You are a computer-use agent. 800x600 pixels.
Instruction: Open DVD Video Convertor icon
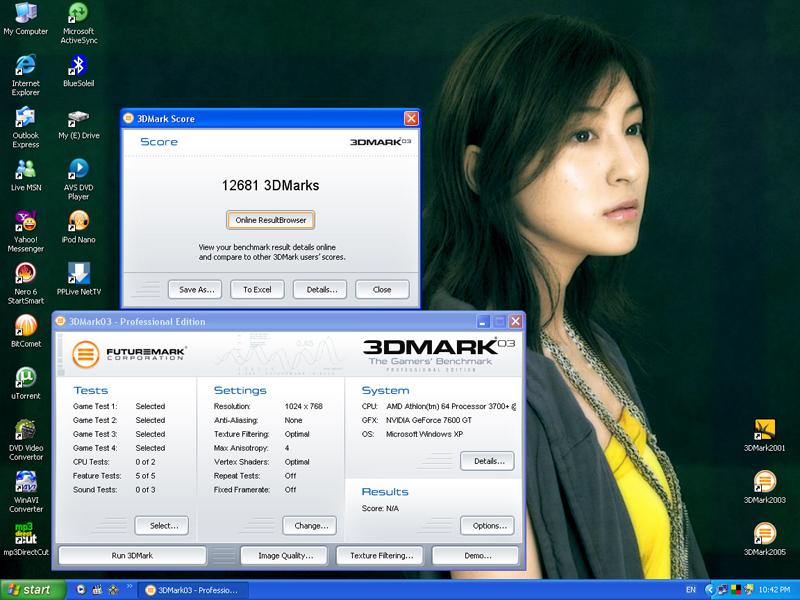coord(26,440)
